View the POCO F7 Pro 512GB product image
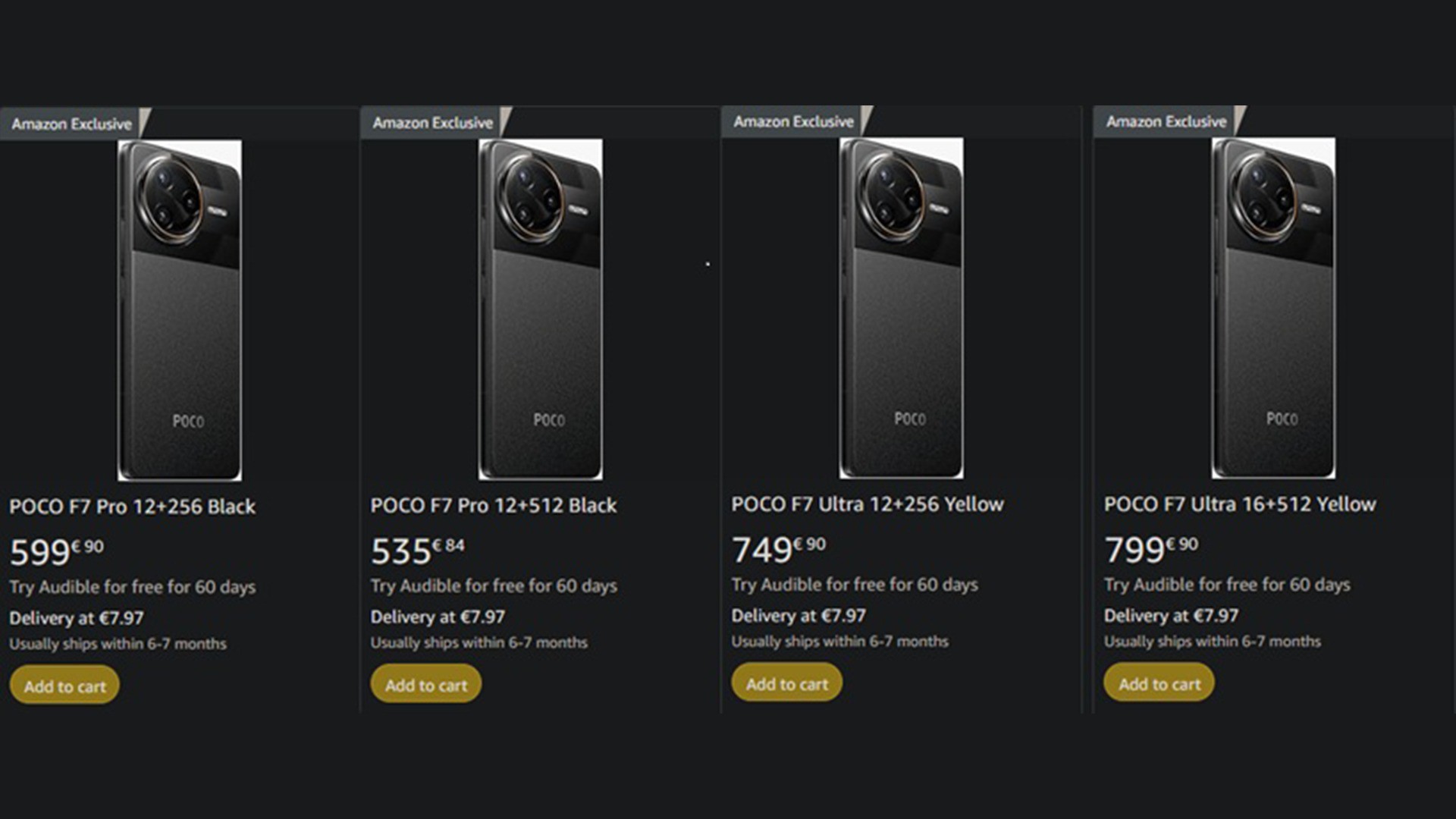Viewport: 1456px width, 819px height. [x=538, y=303]
